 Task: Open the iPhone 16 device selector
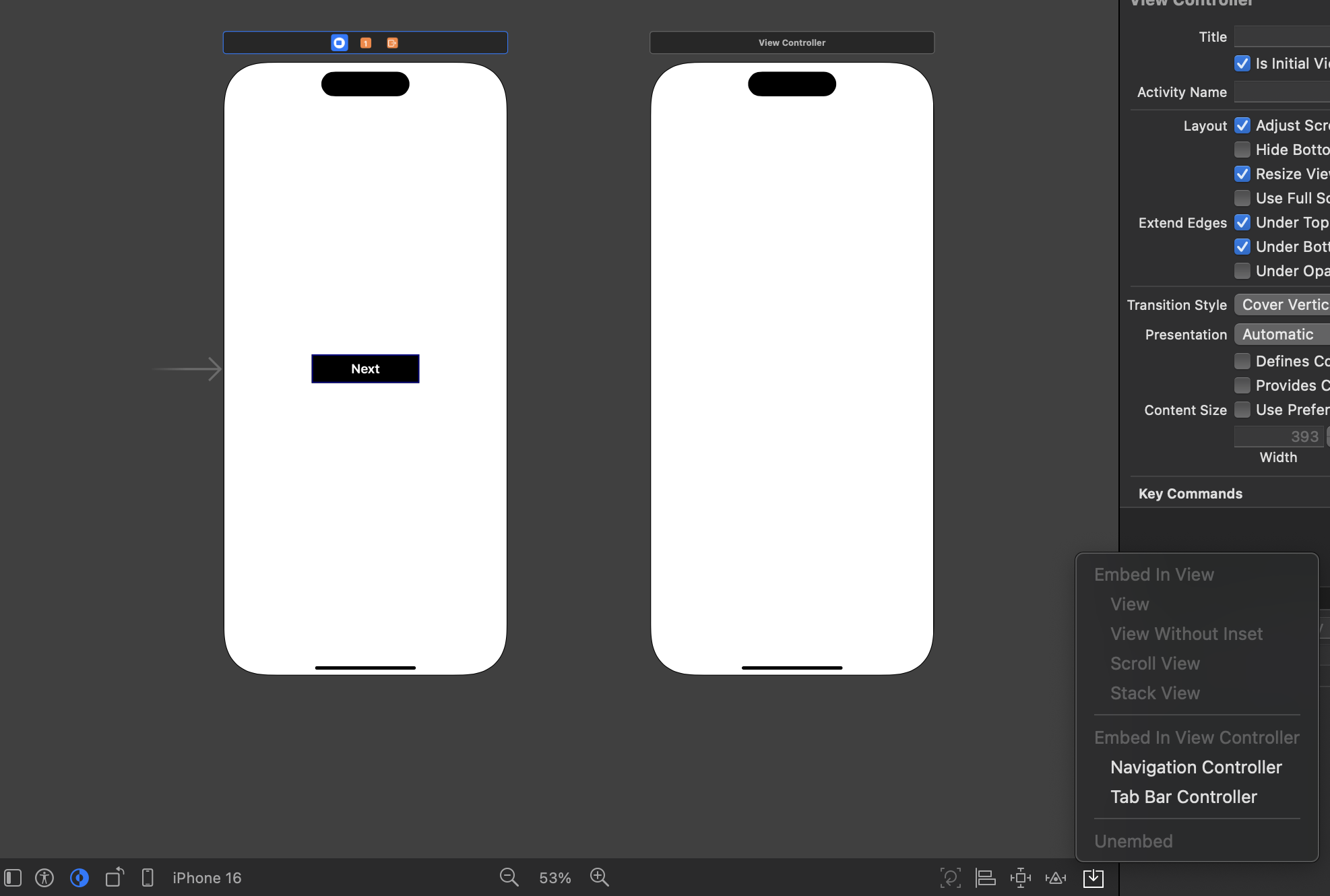pyautogui.click(x=206, y=878)
